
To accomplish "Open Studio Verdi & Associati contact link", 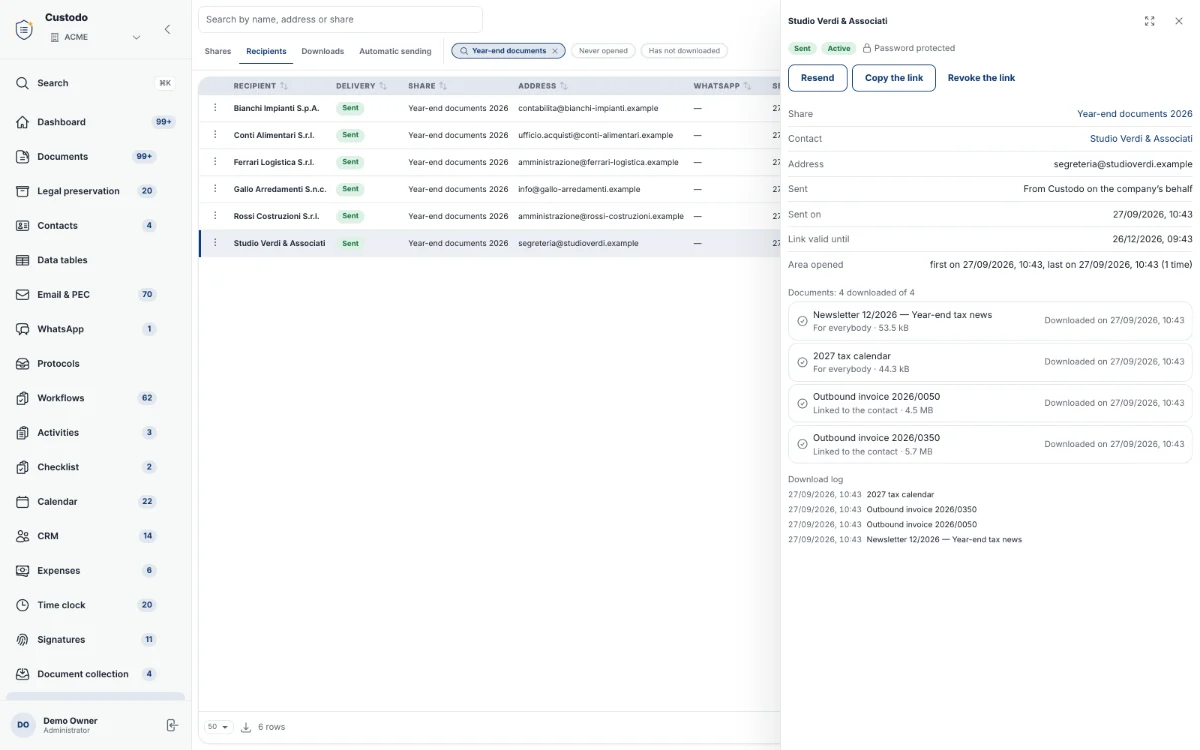I will tap(1141, 139).
